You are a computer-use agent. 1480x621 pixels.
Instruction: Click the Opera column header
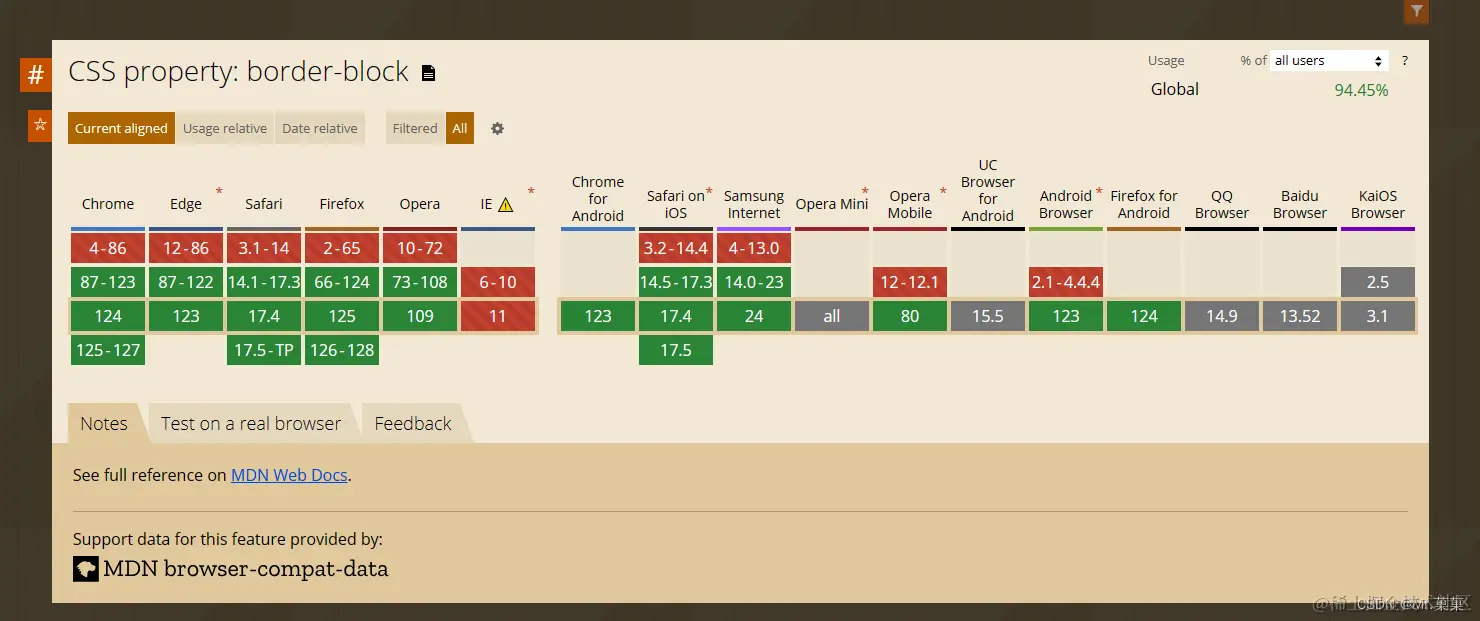(x=420, y=204)
